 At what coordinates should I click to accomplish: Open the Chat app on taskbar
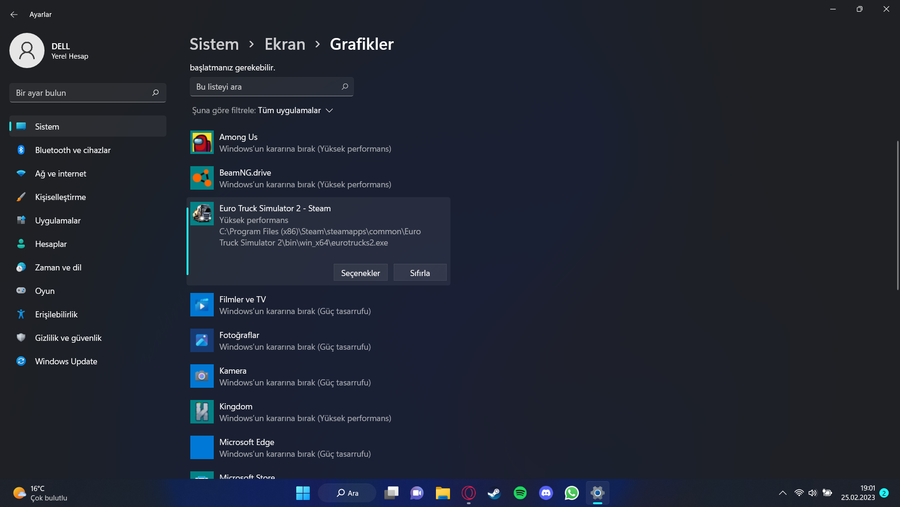tap(417, 493)
